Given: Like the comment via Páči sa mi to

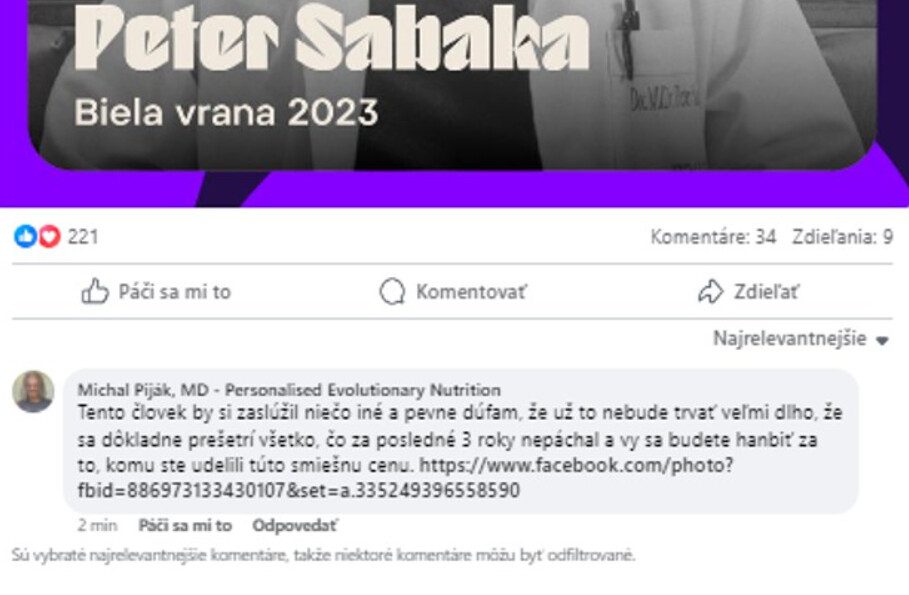Looking at the screenshot, I should click(x=185, y=525).
